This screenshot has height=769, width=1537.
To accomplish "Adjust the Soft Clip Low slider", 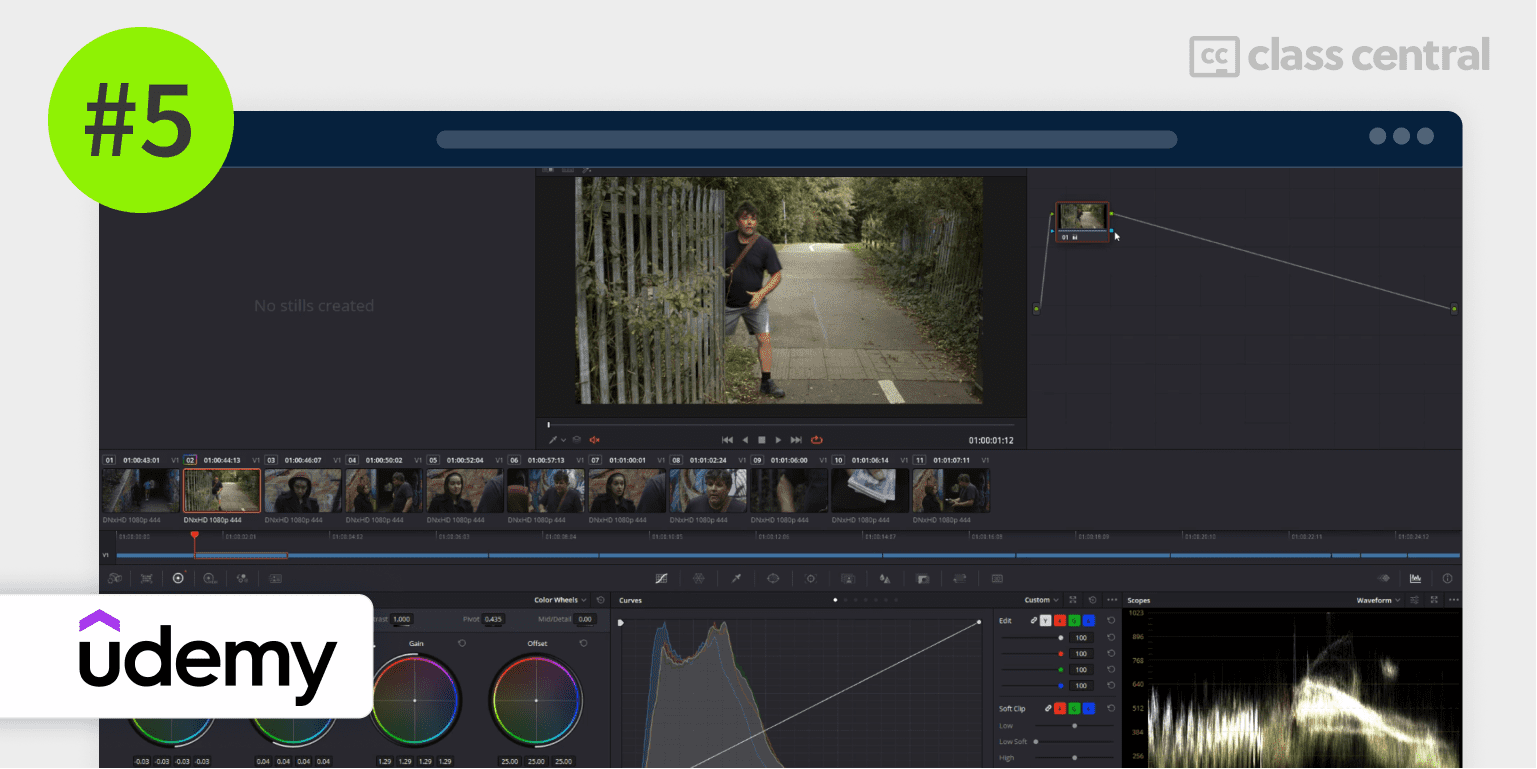I will point(1074,725).
